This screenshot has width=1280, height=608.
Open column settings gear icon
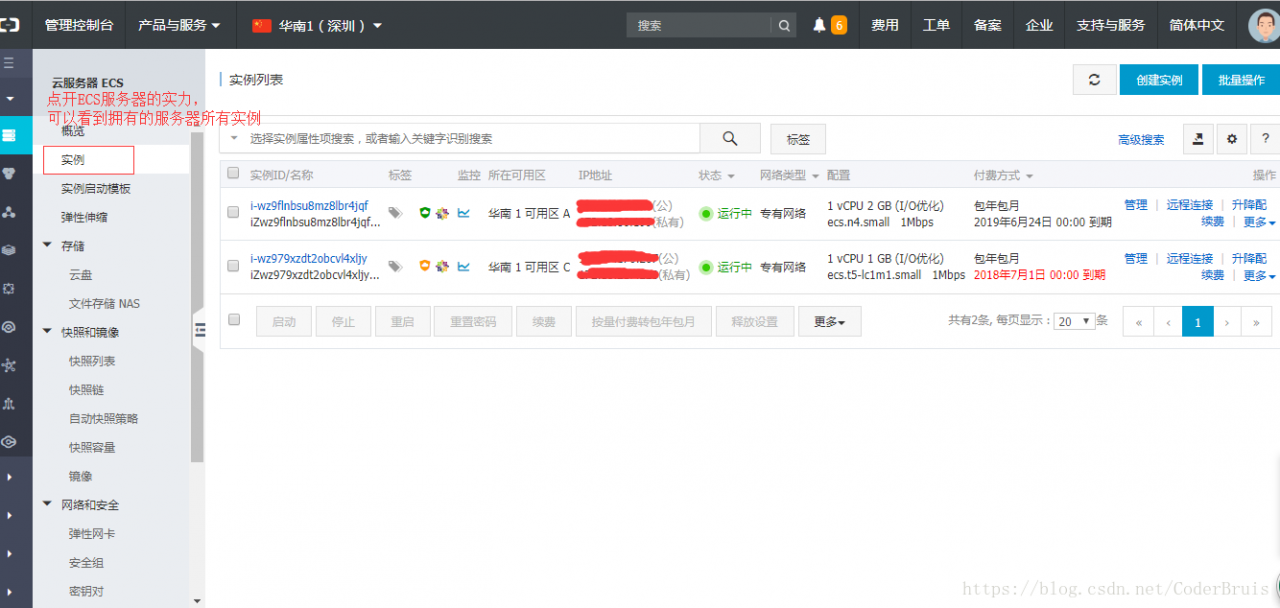pos(1232,139)
